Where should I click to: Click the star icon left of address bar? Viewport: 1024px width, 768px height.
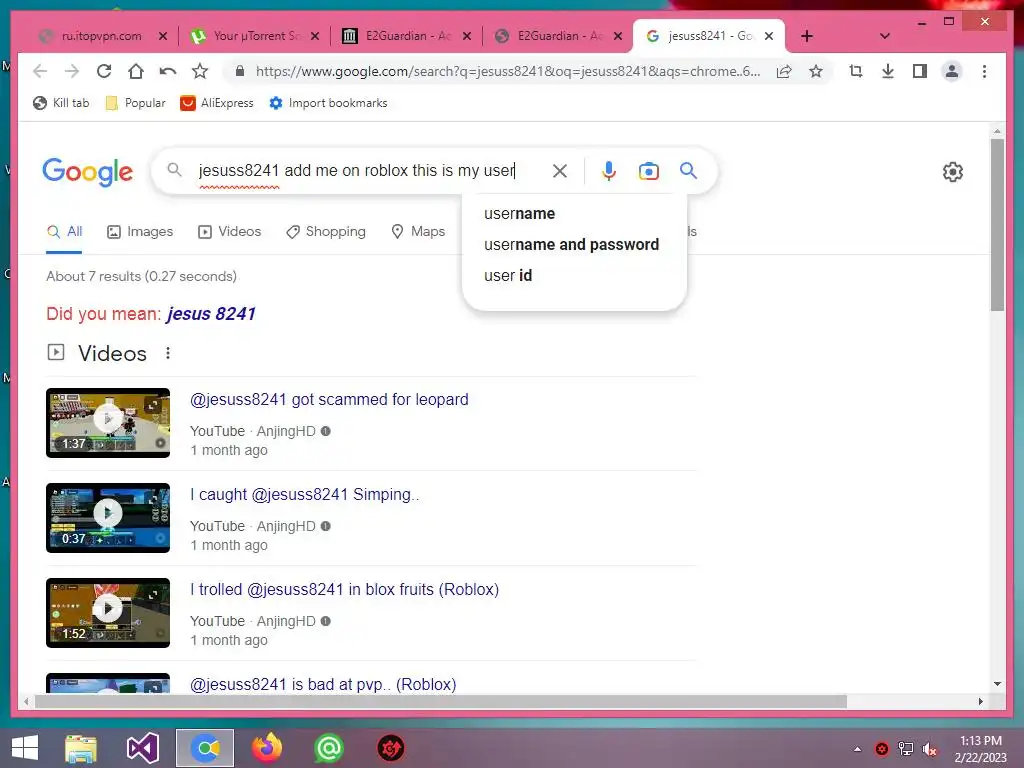coord(200,71)
